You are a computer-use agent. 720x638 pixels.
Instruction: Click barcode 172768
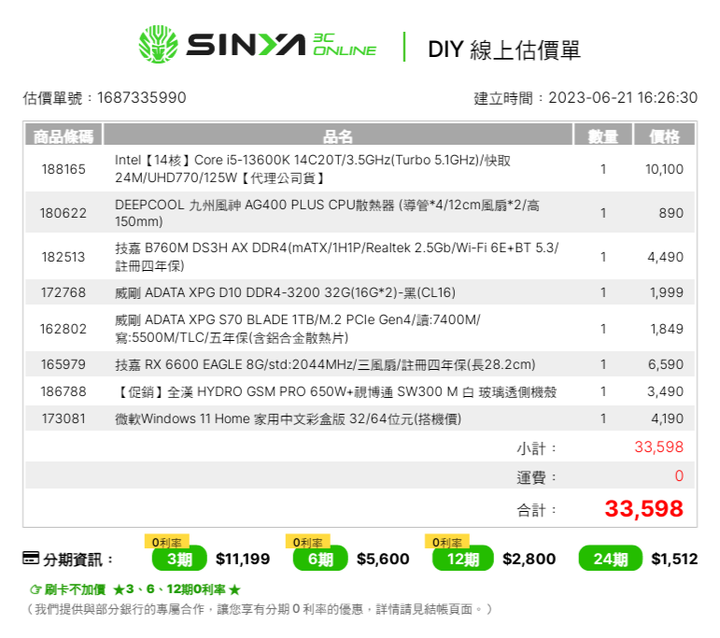coord(63,292)
